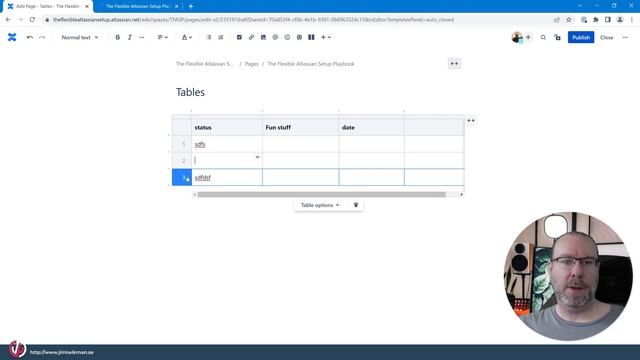Screen dimensions: 640x360
Task: Open find and replace search
Action: (543, 37)
